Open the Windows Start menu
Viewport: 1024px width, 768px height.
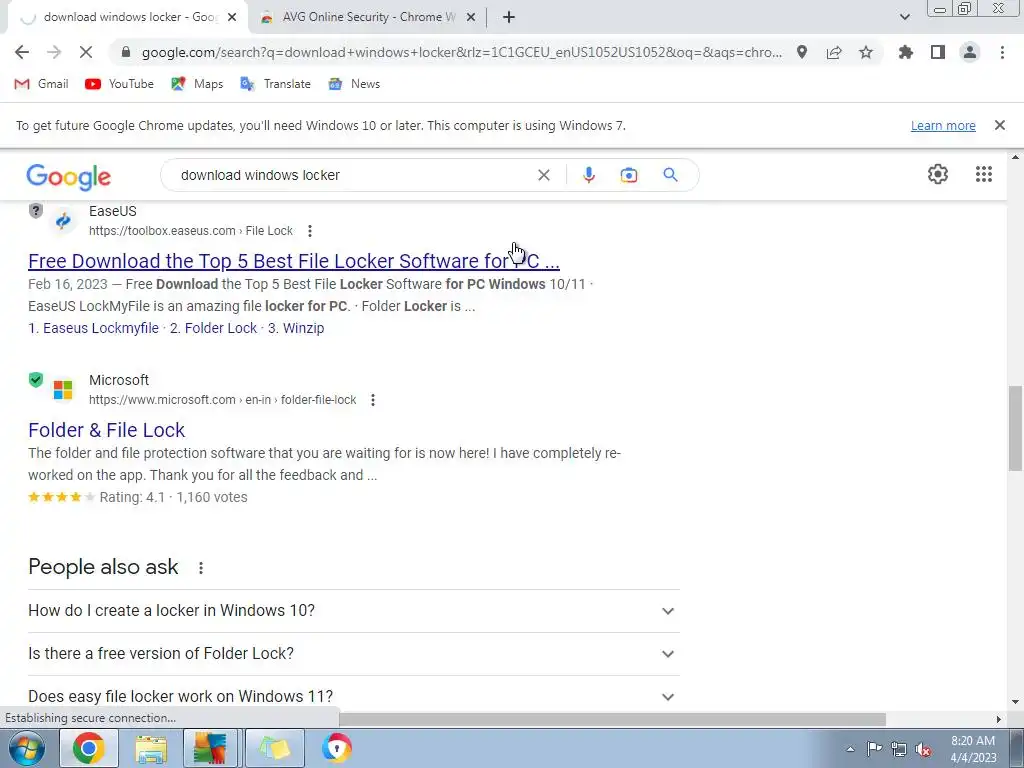click(27, 748)
